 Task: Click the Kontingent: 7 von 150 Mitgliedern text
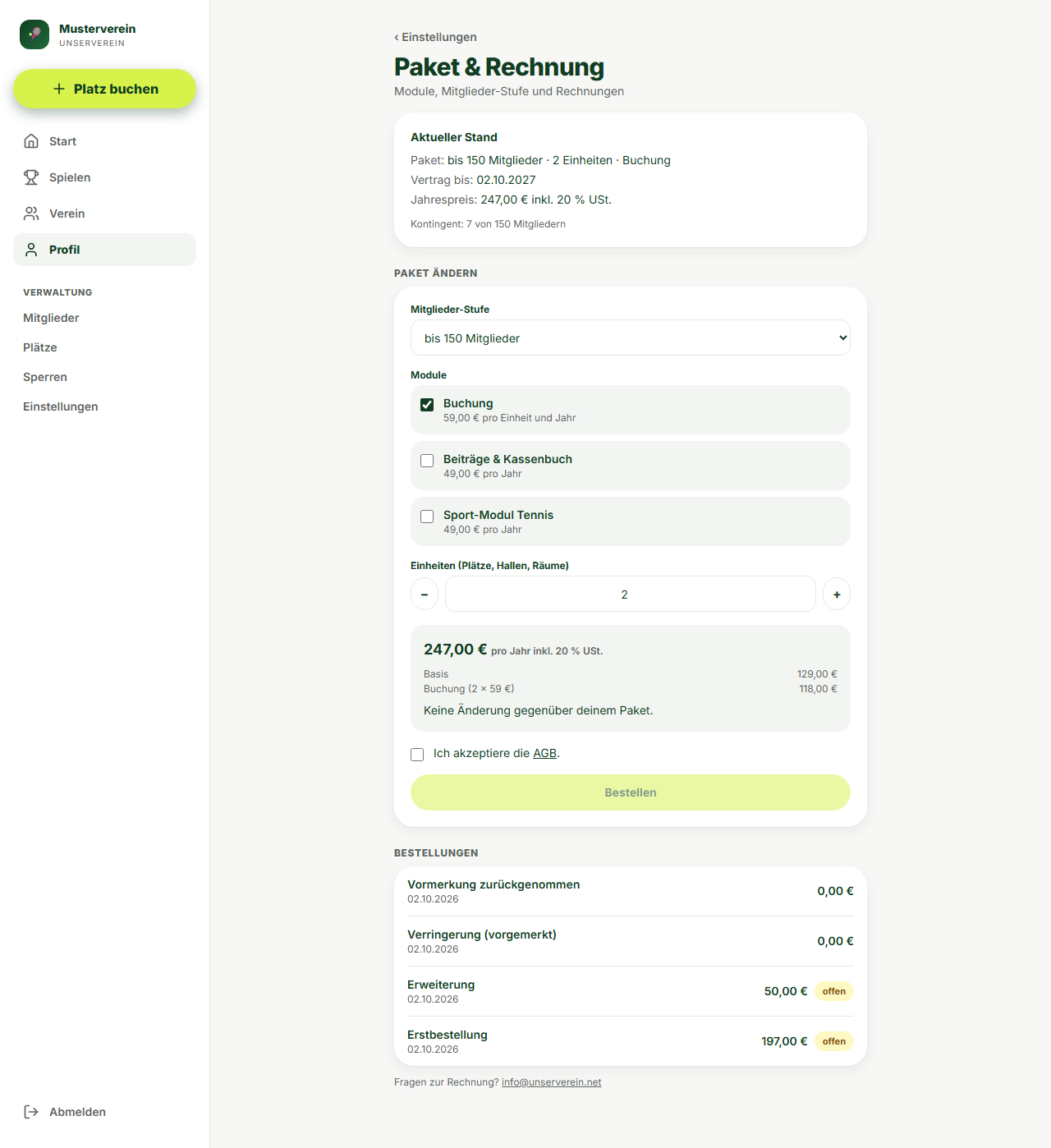pos(488,224)
